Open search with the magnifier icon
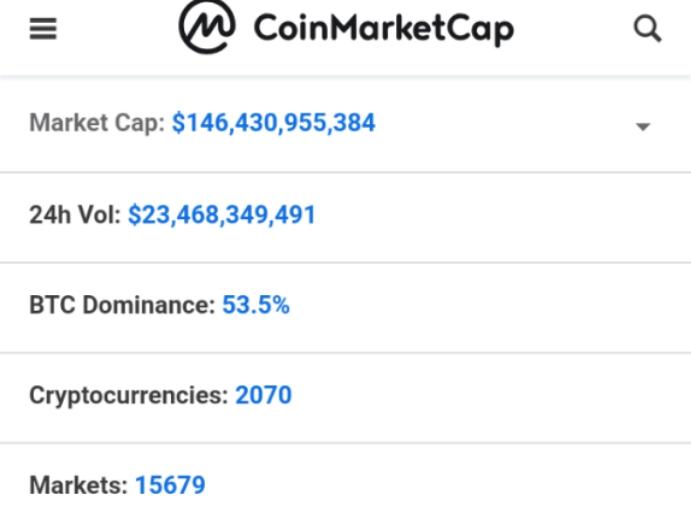Viewport: 691px width, 523px height. 648,30
